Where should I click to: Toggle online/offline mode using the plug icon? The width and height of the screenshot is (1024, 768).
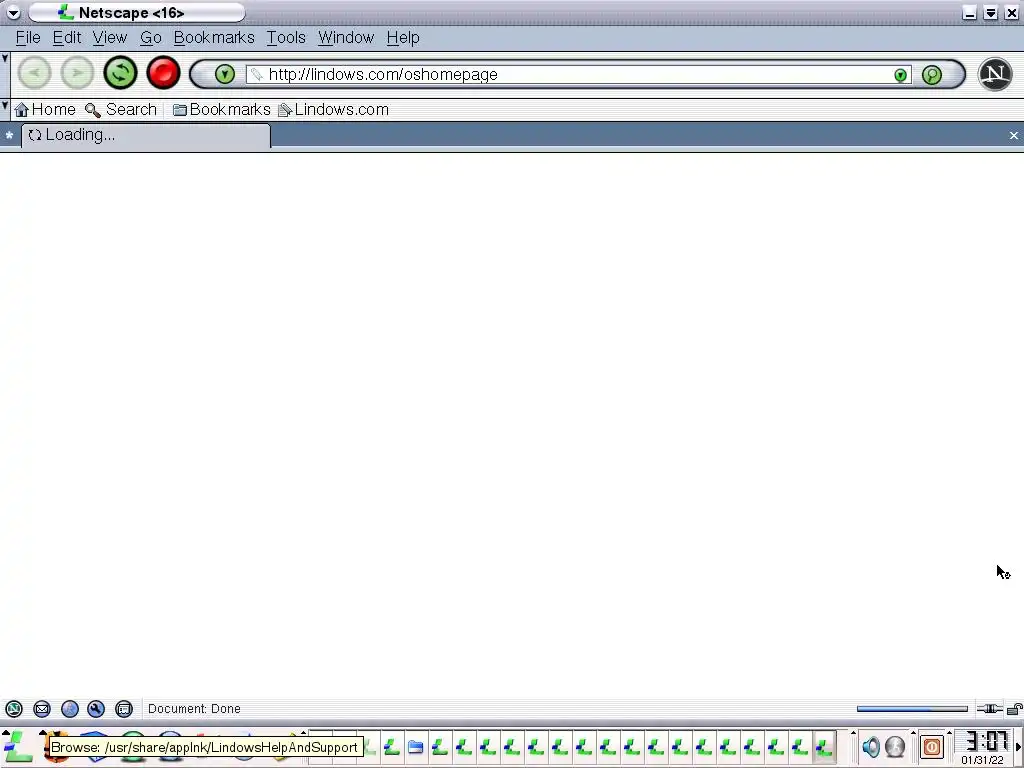[x=990, y=709]
